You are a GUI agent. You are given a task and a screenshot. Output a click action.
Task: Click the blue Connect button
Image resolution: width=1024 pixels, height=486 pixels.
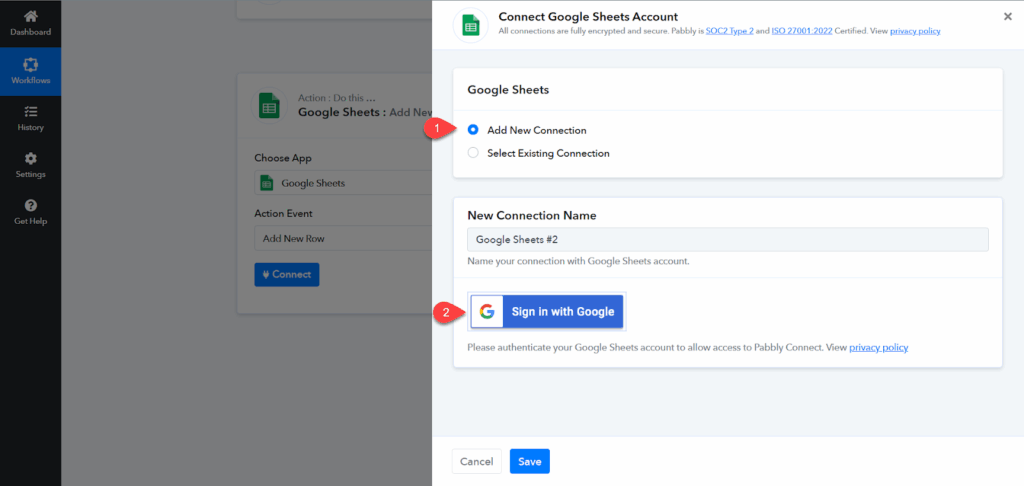click(287, 274)
